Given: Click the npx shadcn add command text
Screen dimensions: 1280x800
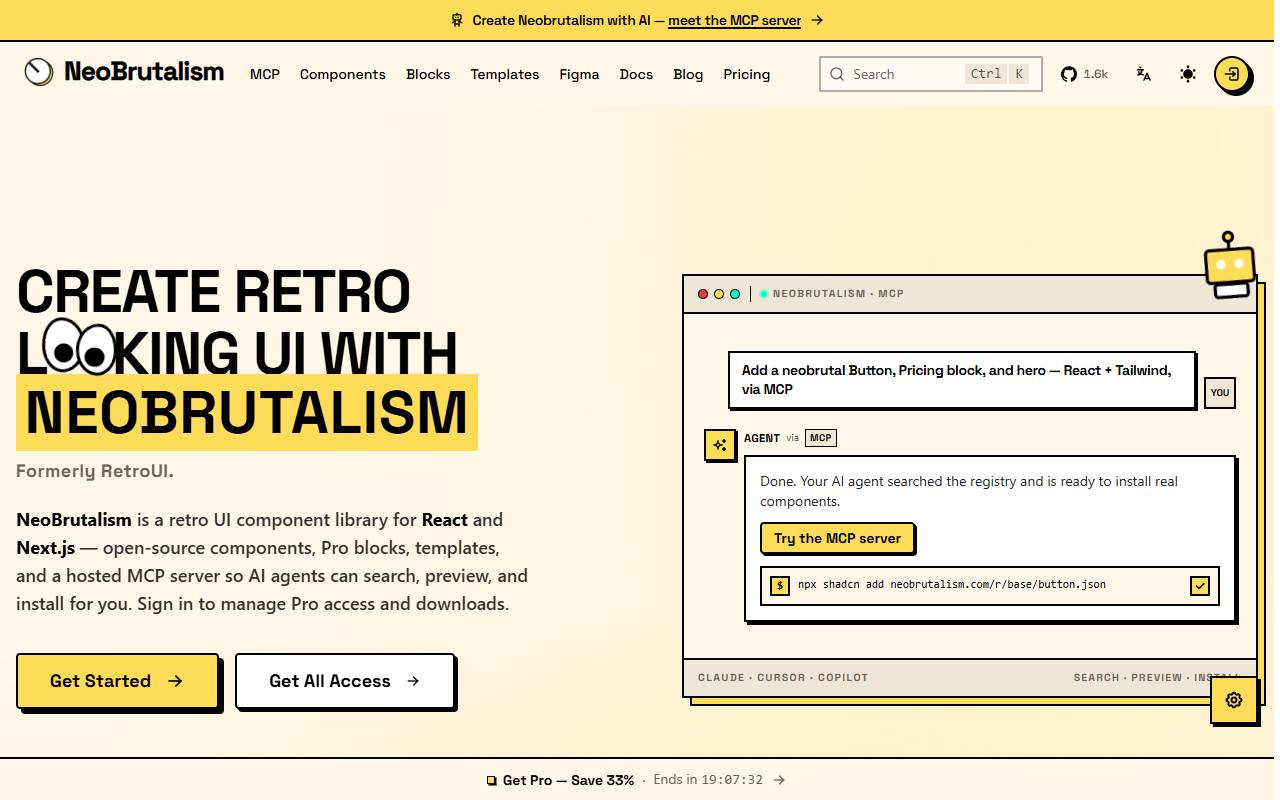Looking at the screenshot, I should point(952,585).
